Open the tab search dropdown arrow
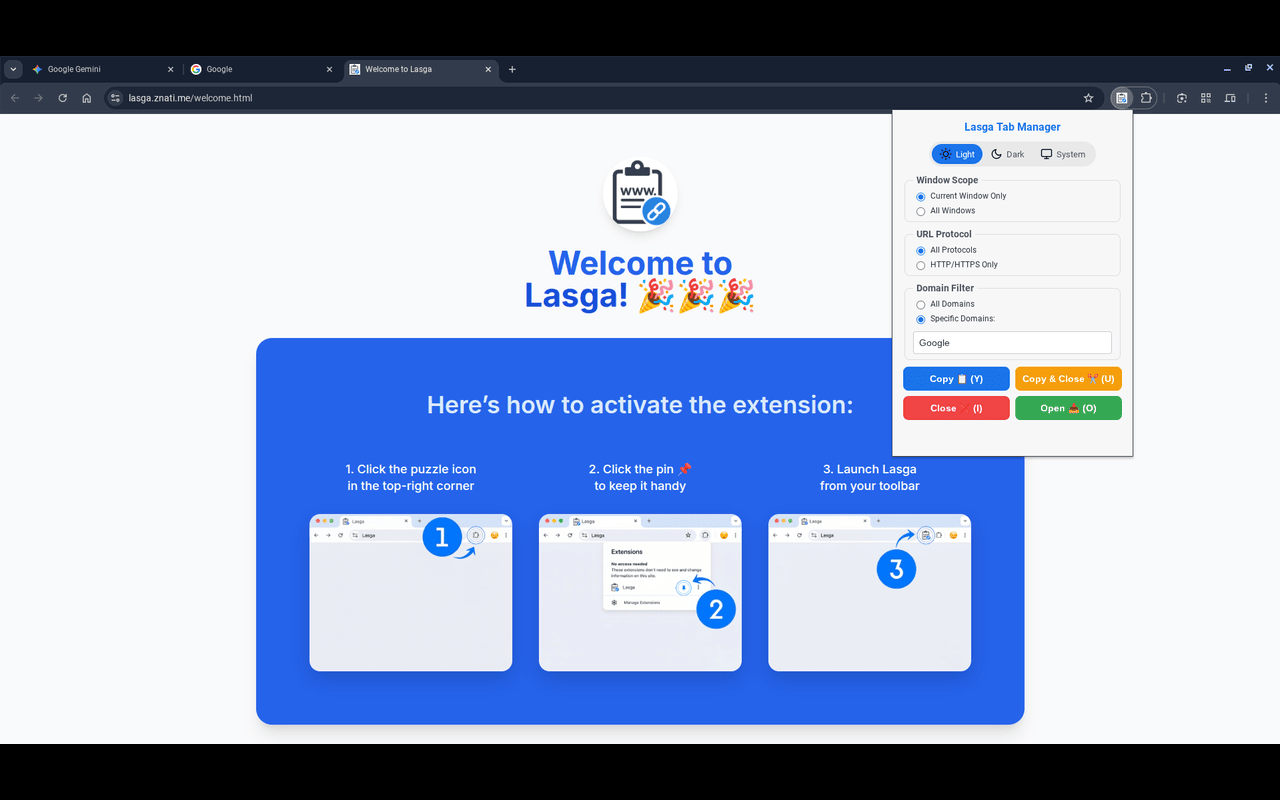Viewport: 1280px width, 800px height. (13, 69)
